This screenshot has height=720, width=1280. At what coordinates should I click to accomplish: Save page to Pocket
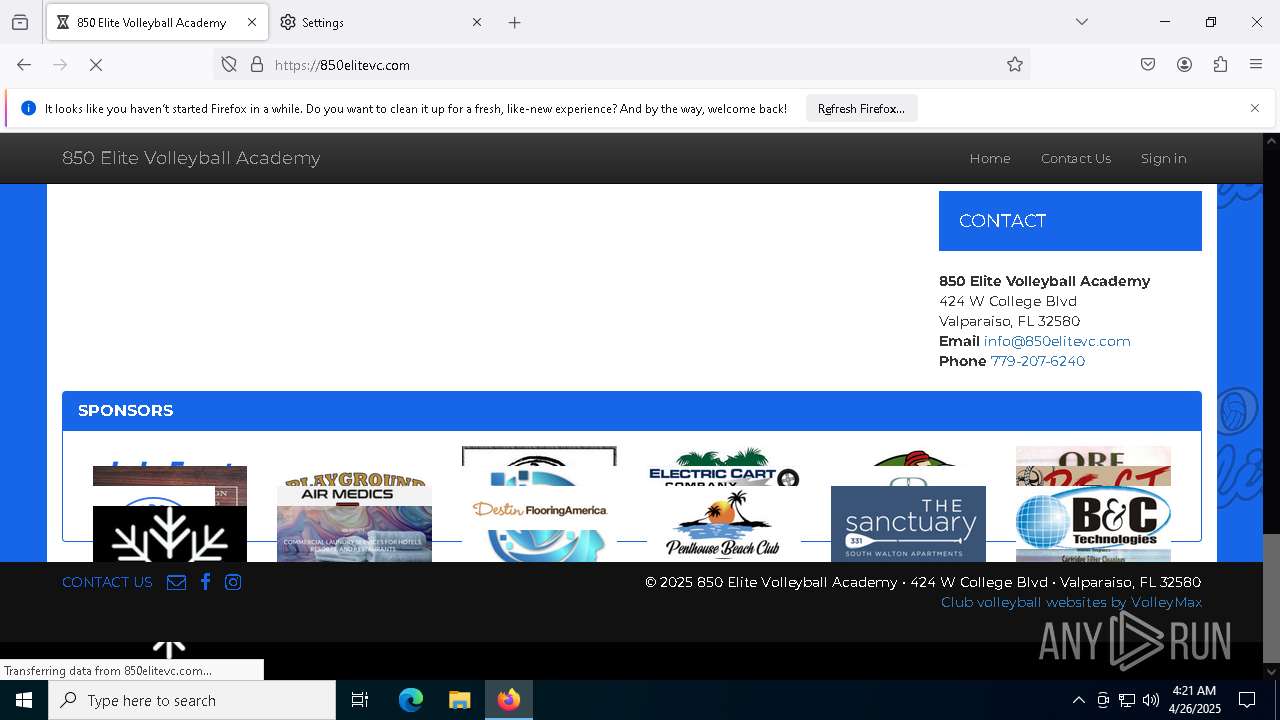[x=1148, y=65]
